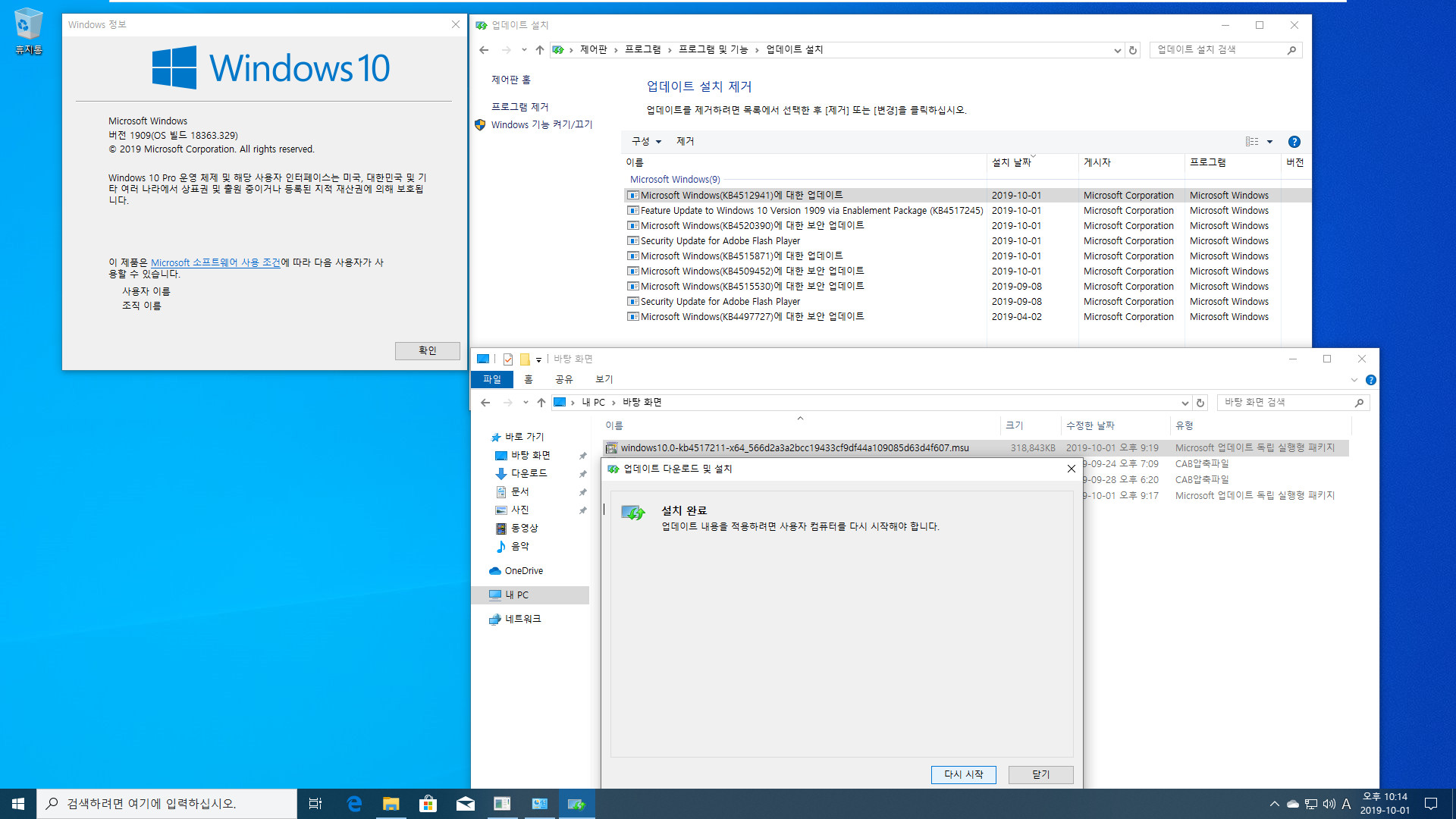Viewport: 1456px width, 819px height.
Task: Select the kb4517211 msu file
Action: pos(975,448)
